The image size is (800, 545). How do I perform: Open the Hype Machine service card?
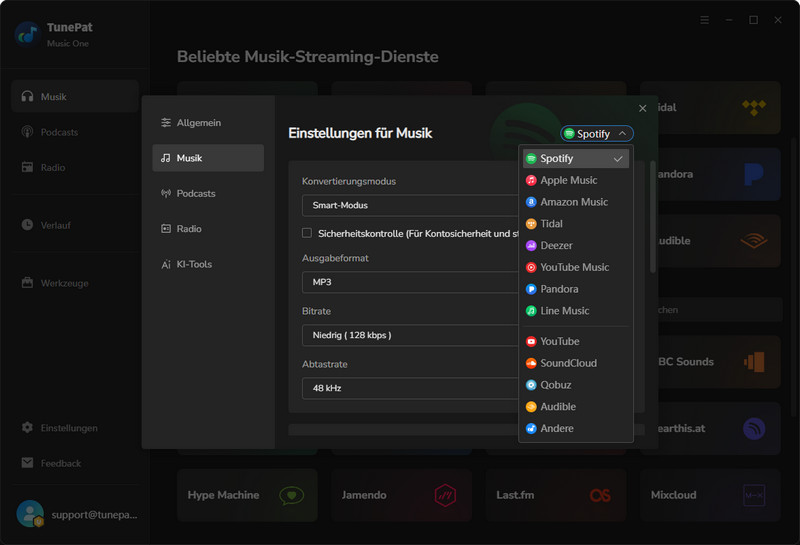point(247,495)
